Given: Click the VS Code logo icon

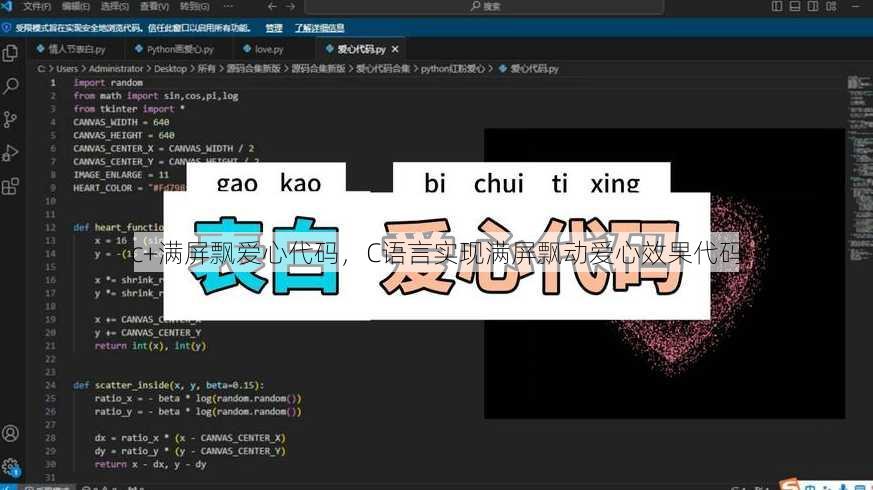Looking at the screenshot, I should pyautogui.click(x=7, y=6).
